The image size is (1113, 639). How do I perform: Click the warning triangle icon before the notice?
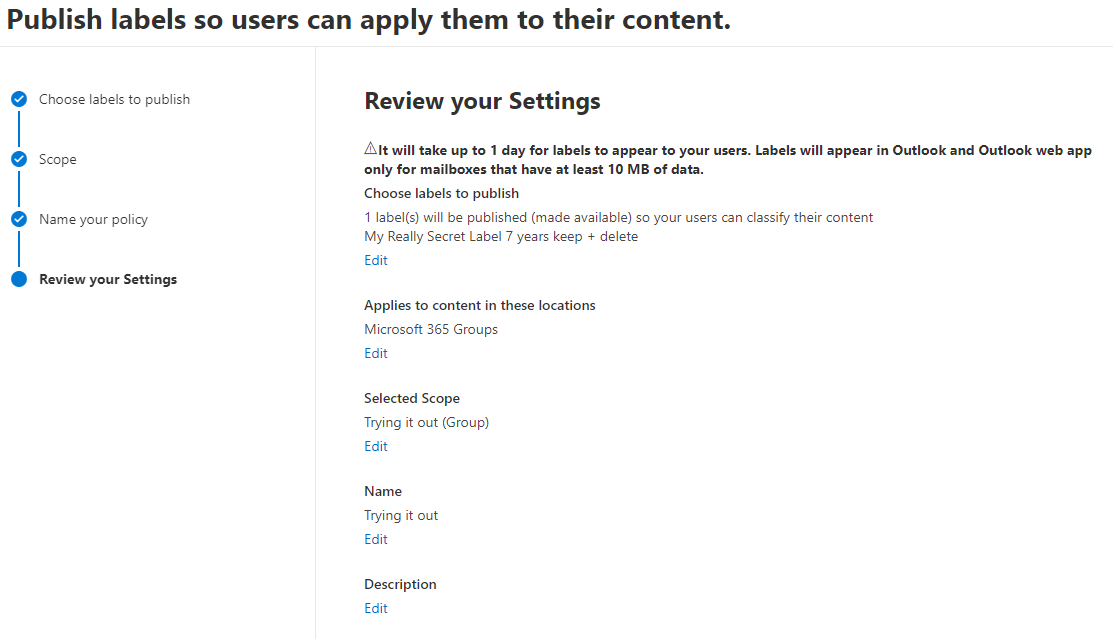(370, 149)
